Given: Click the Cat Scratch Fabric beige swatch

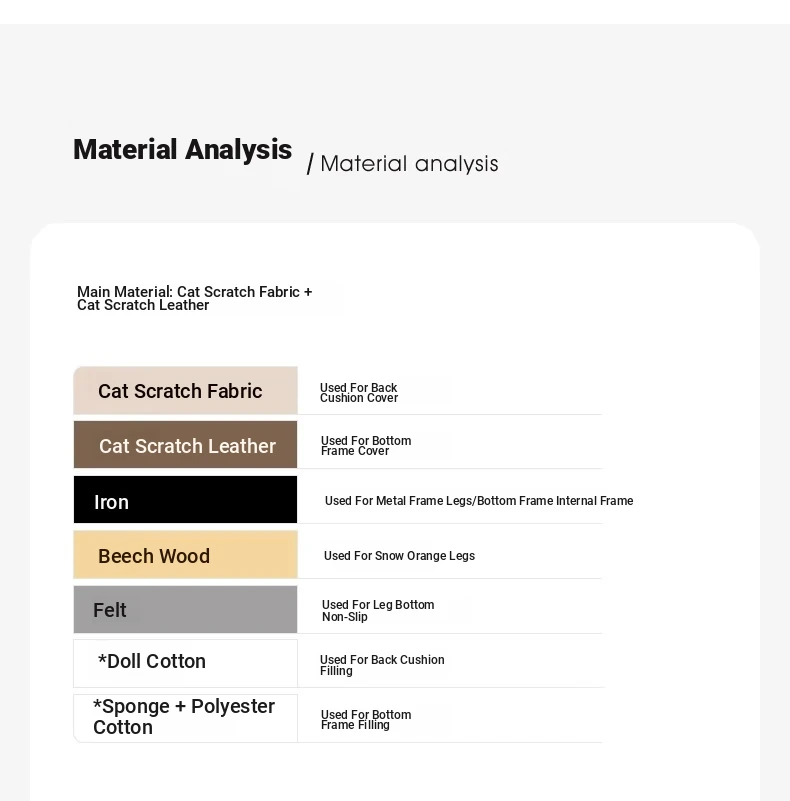Looking at the screenshot, I should coord(185,390).
